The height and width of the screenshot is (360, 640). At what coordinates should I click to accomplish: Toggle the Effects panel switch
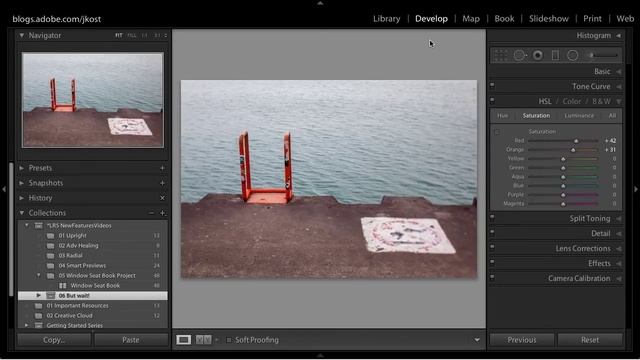[x=492, y=262]
